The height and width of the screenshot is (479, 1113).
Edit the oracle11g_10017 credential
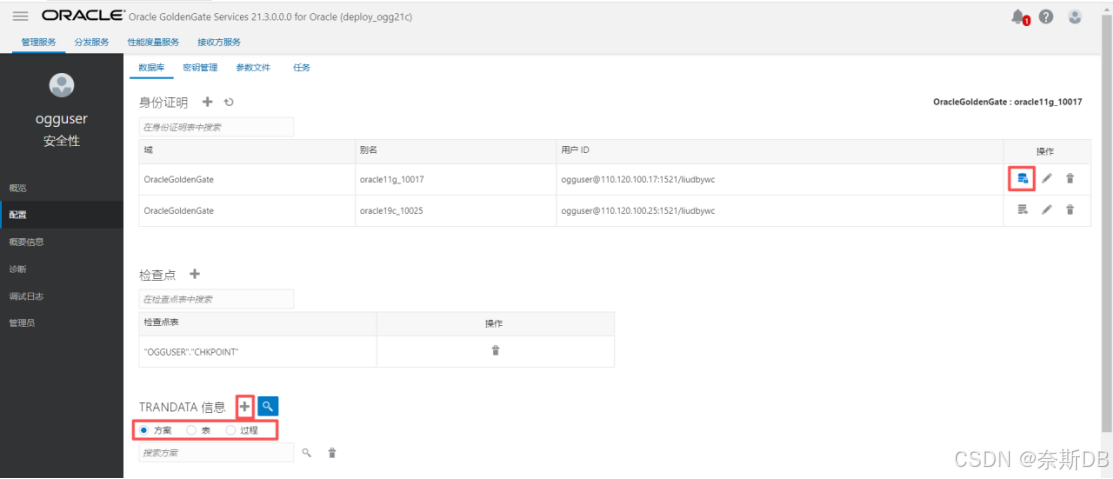[x=1047, y=179]
